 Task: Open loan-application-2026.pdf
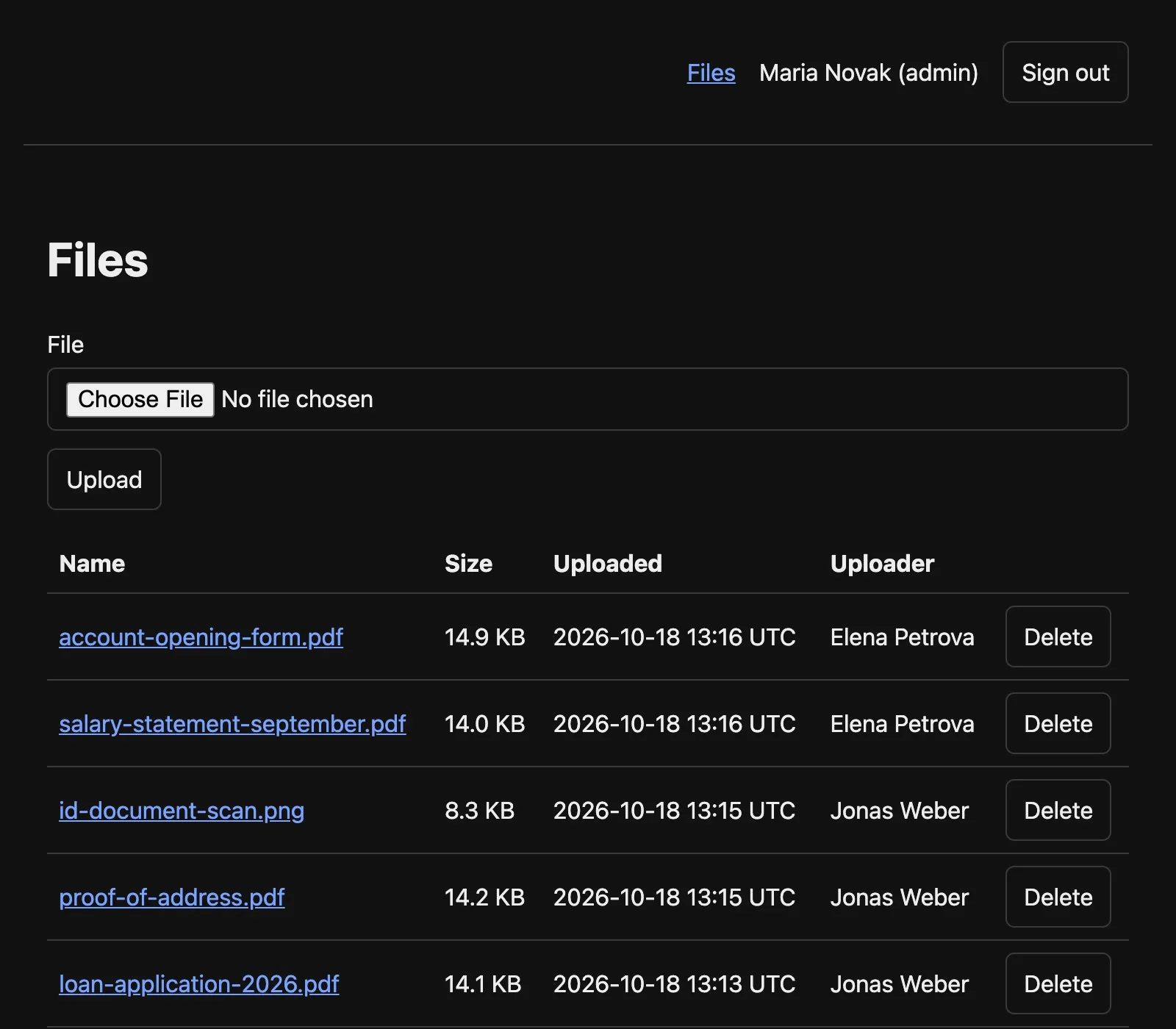coord(199,983)
